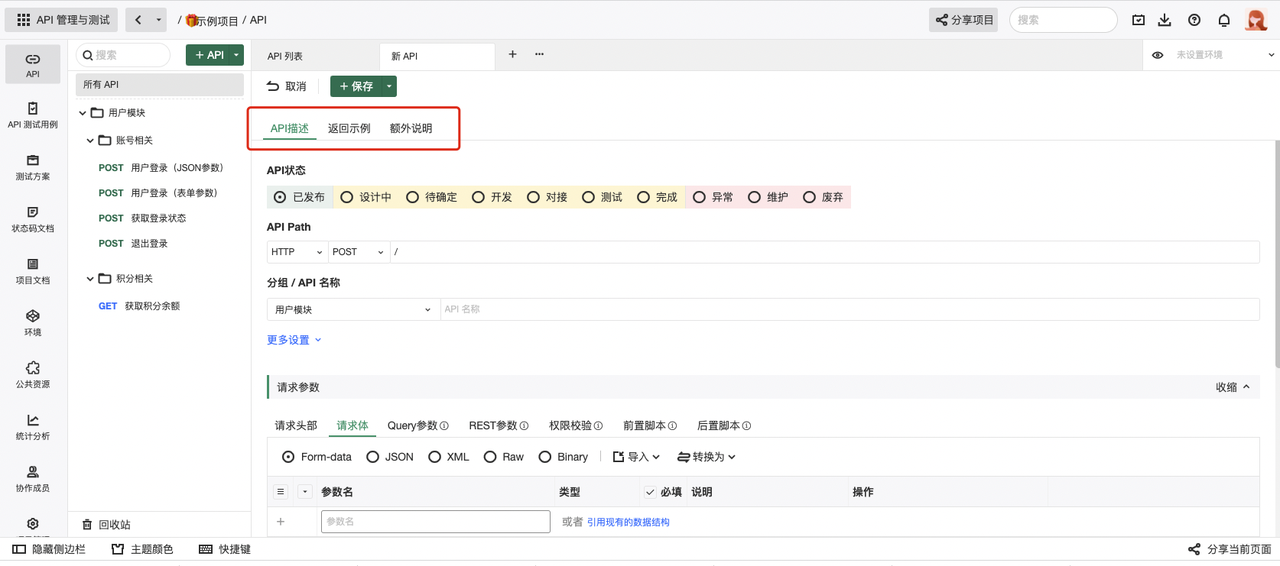
Task: Go back with the left arrow button
Action: pyautogui.click(x=138, y=20)
